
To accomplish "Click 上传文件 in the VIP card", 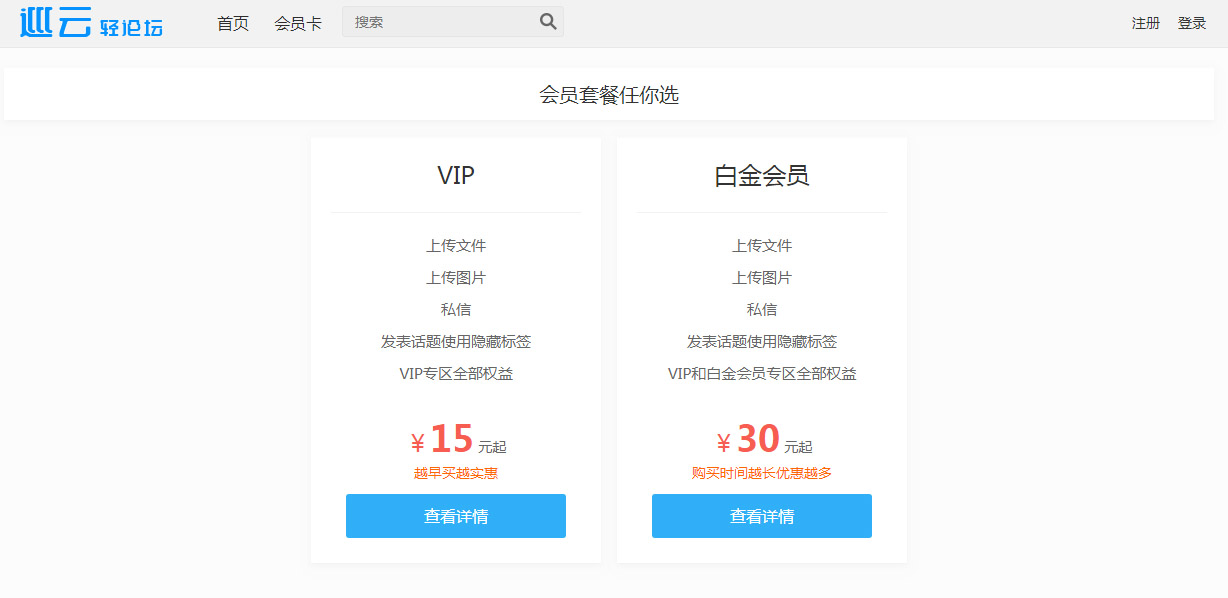I will click(x=456, y=246).
